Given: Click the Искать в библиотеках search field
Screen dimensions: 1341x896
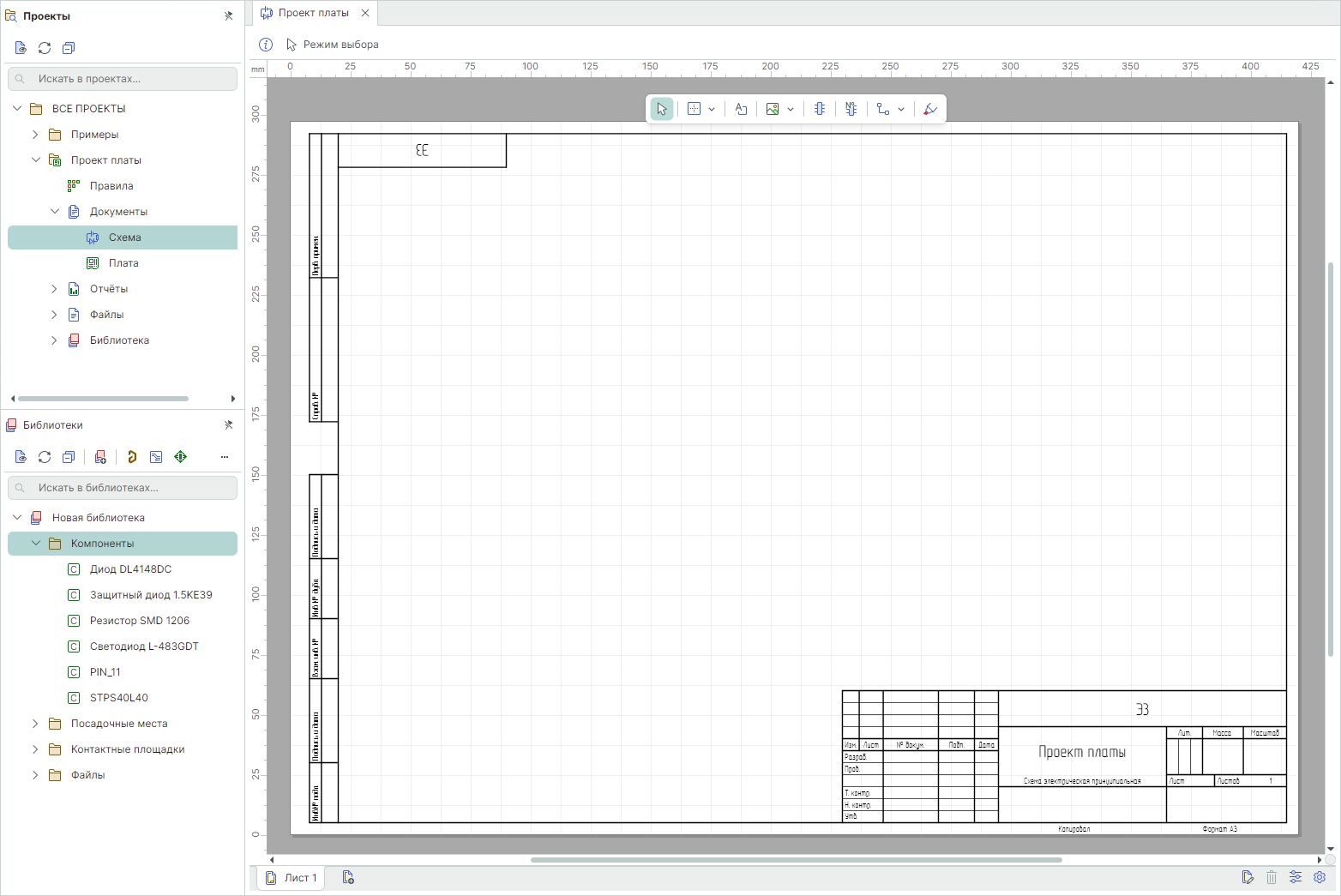Looking at the screenshot, I should [123, 488].
